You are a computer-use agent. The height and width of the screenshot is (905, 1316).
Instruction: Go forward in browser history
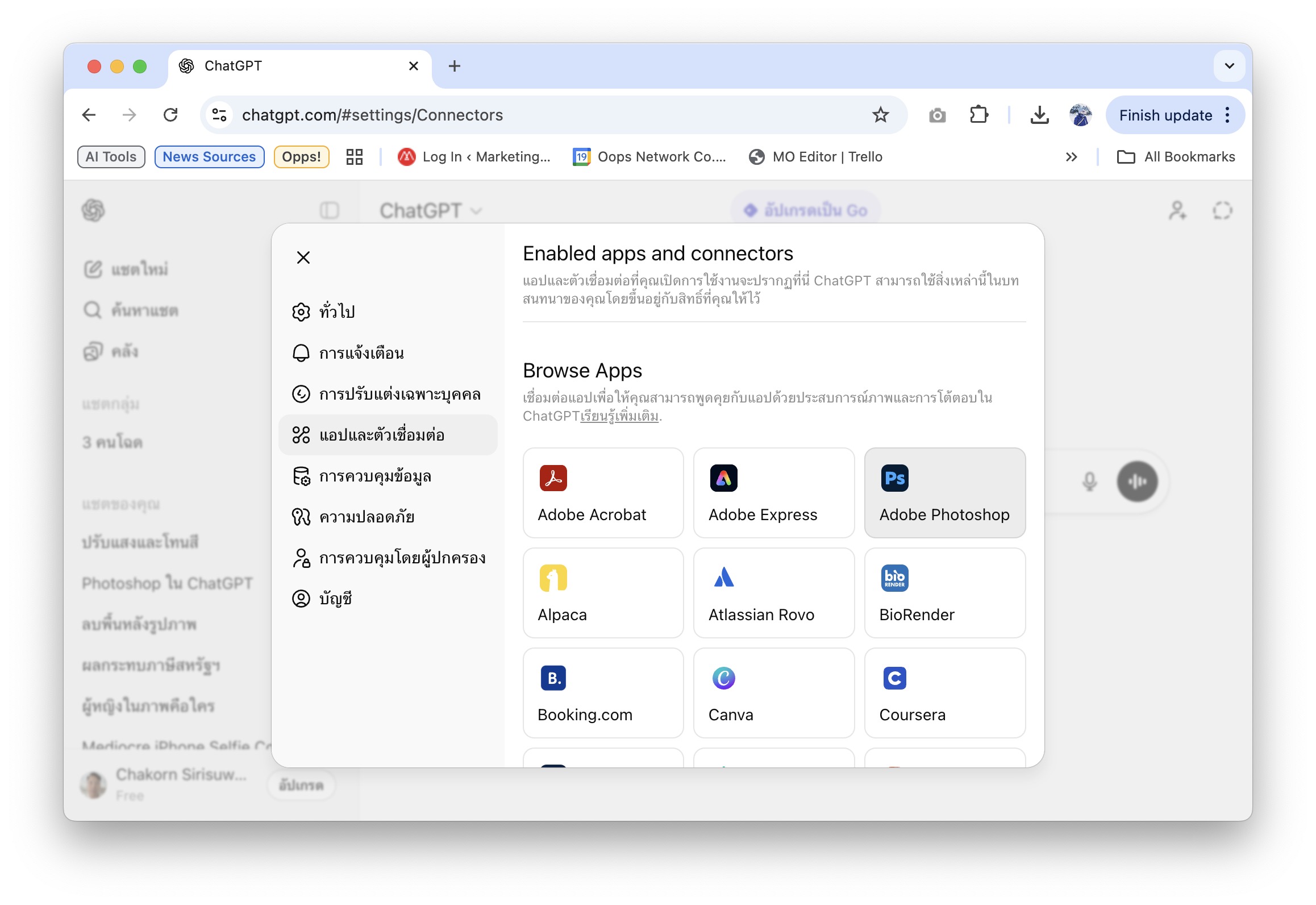click(130, 115)
